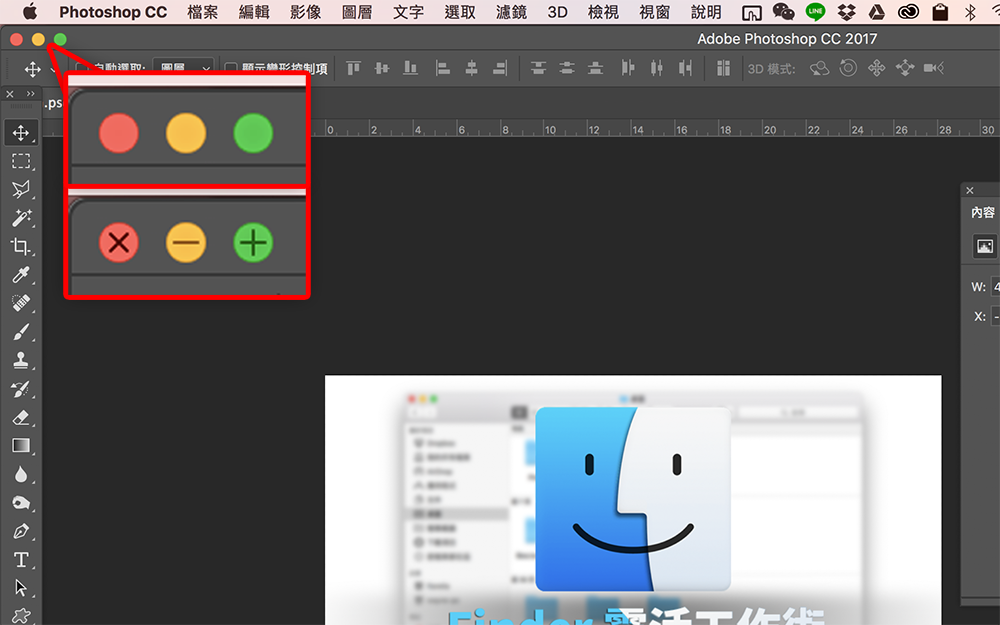The height and width of the screenshot is (625, 1000).
Task: Align horizontal centers of layers
Action: (471, 68)
